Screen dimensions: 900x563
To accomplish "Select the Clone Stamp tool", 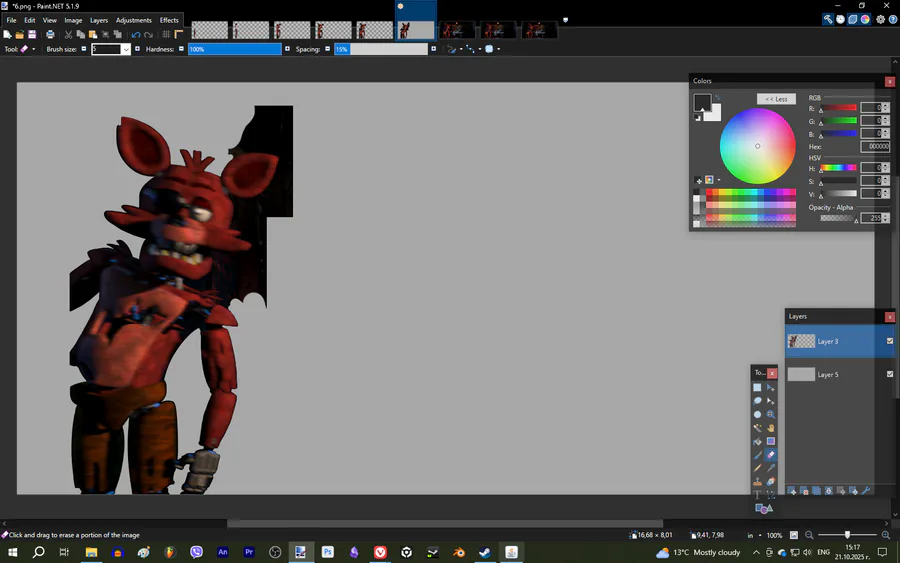I will pyautogui.click(x=757, y=482).
